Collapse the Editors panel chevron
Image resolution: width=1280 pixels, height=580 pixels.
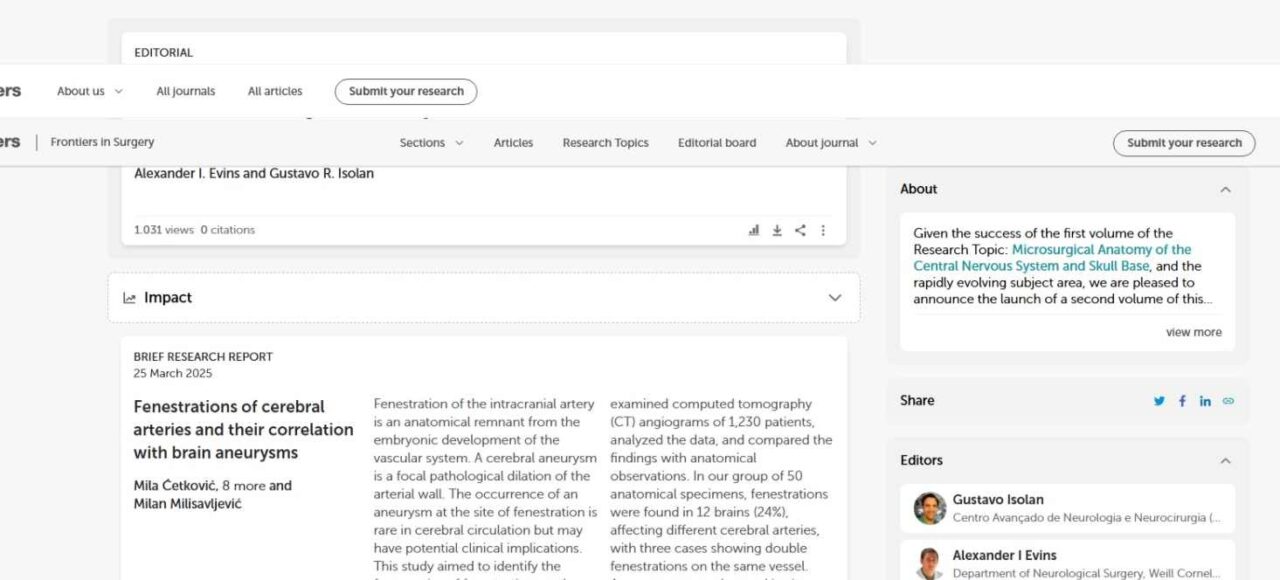[1225, 461]
